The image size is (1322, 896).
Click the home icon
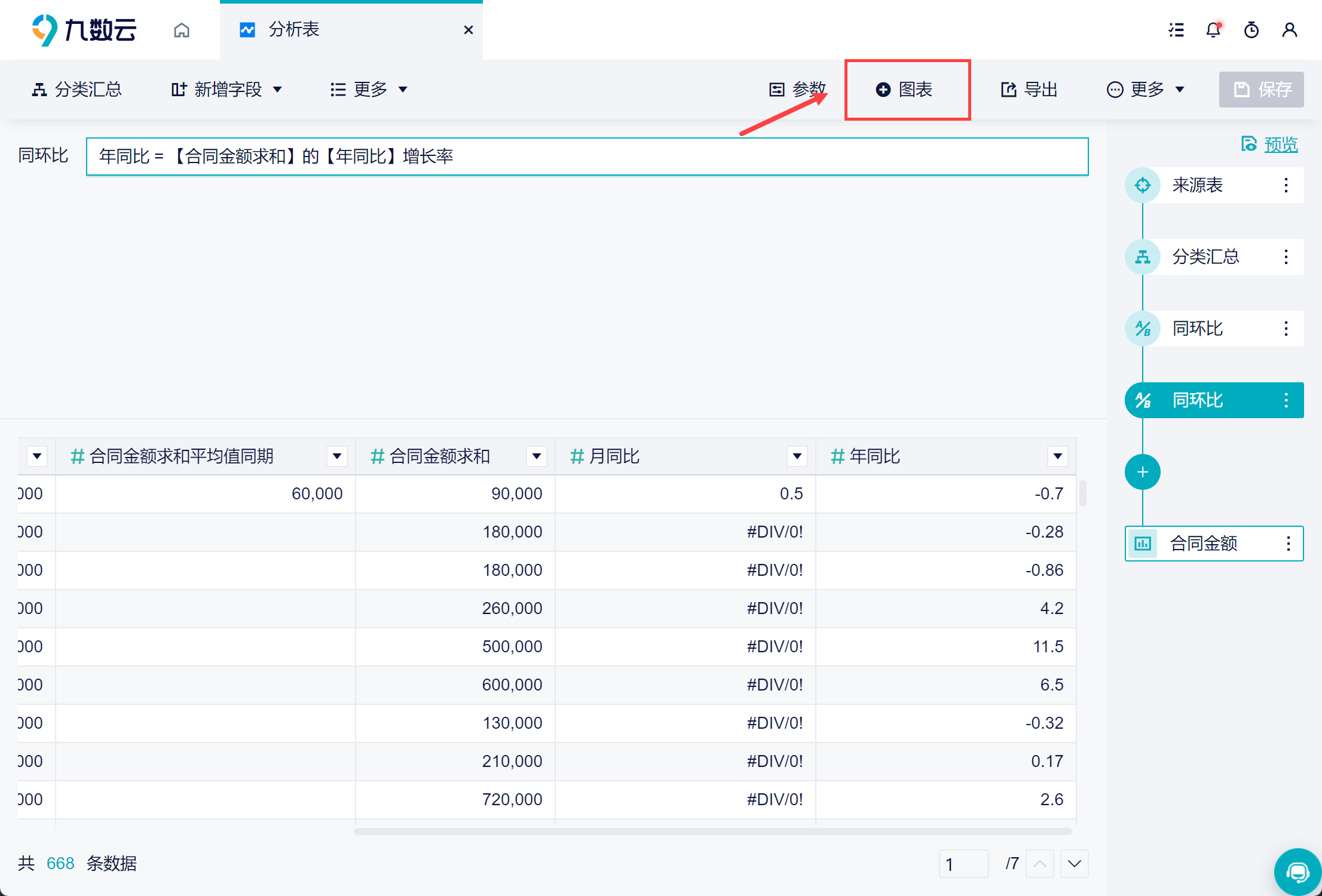[x=182, y=30]
